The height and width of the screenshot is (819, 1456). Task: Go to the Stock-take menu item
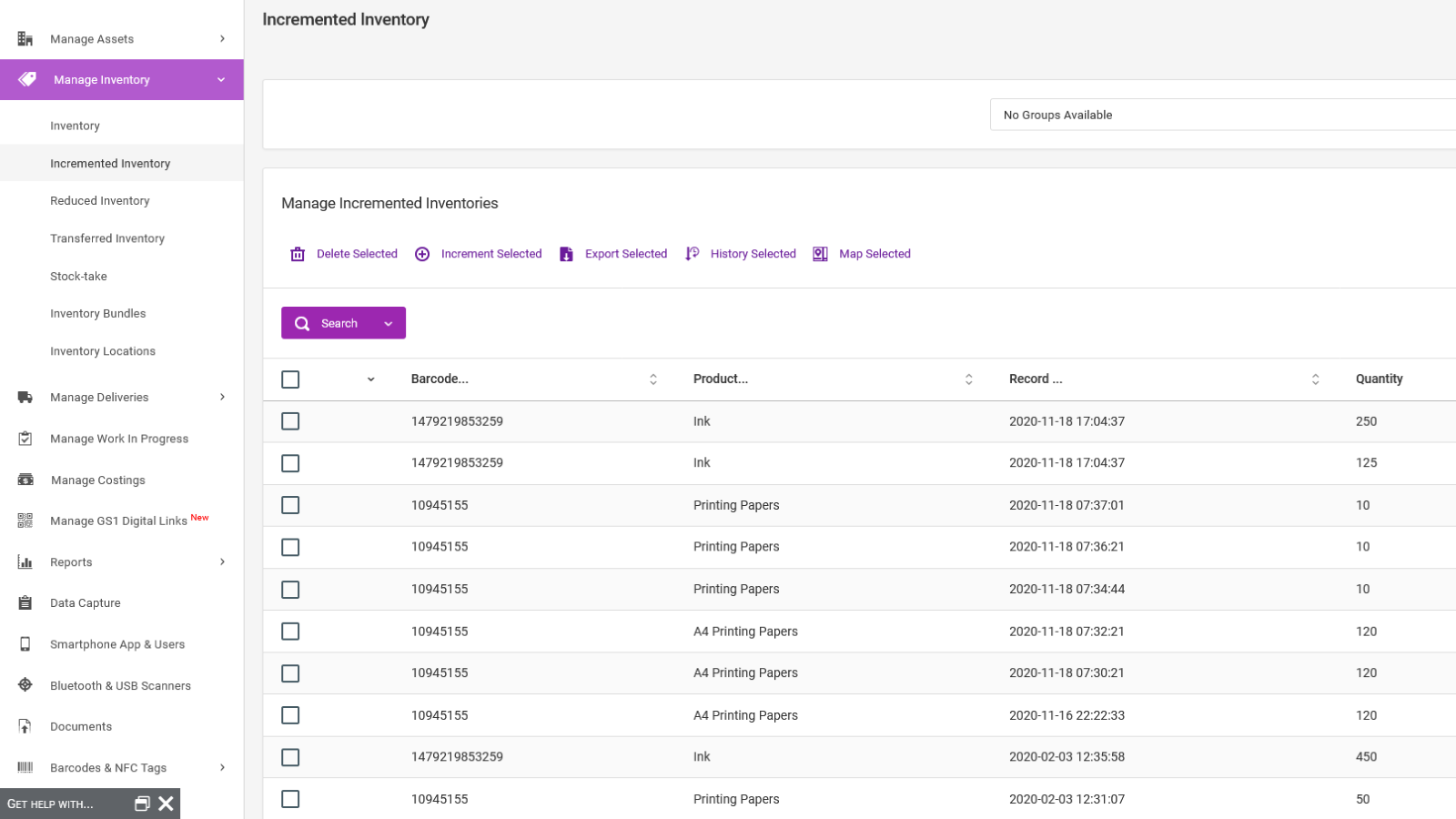(x=78, y=276)
